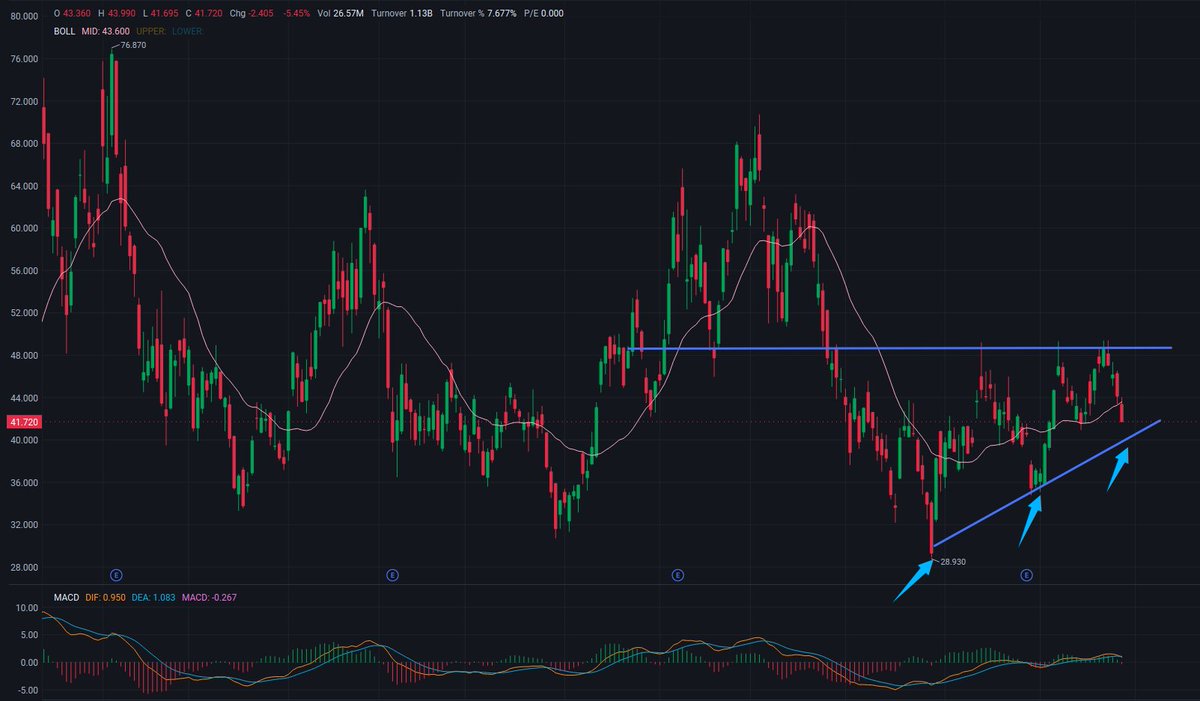This screenshot has width=1200, height=701.
Task: Select the MACD indicator label
Action: [x=68, y=597]
